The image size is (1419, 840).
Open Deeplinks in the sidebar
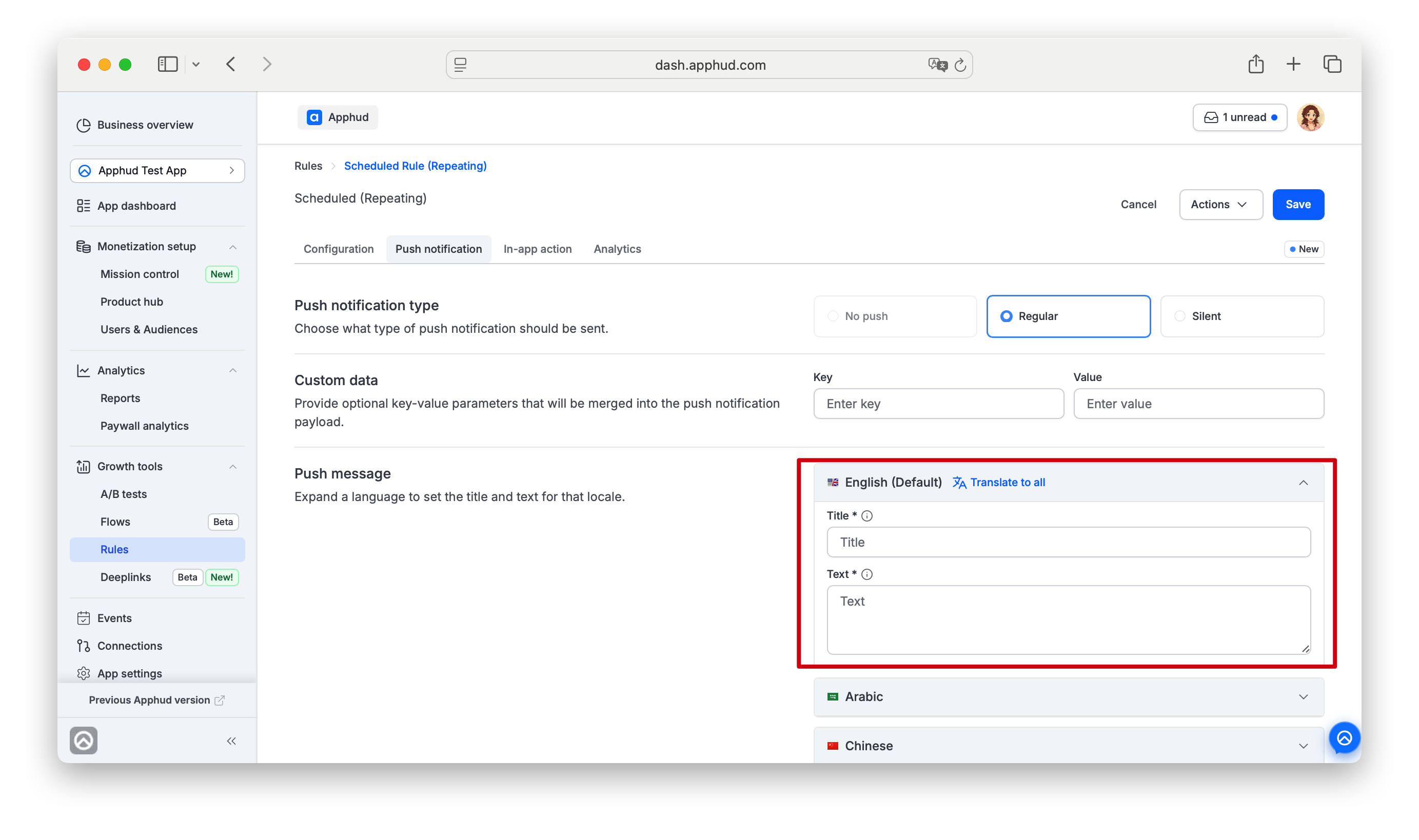(126, 577)
